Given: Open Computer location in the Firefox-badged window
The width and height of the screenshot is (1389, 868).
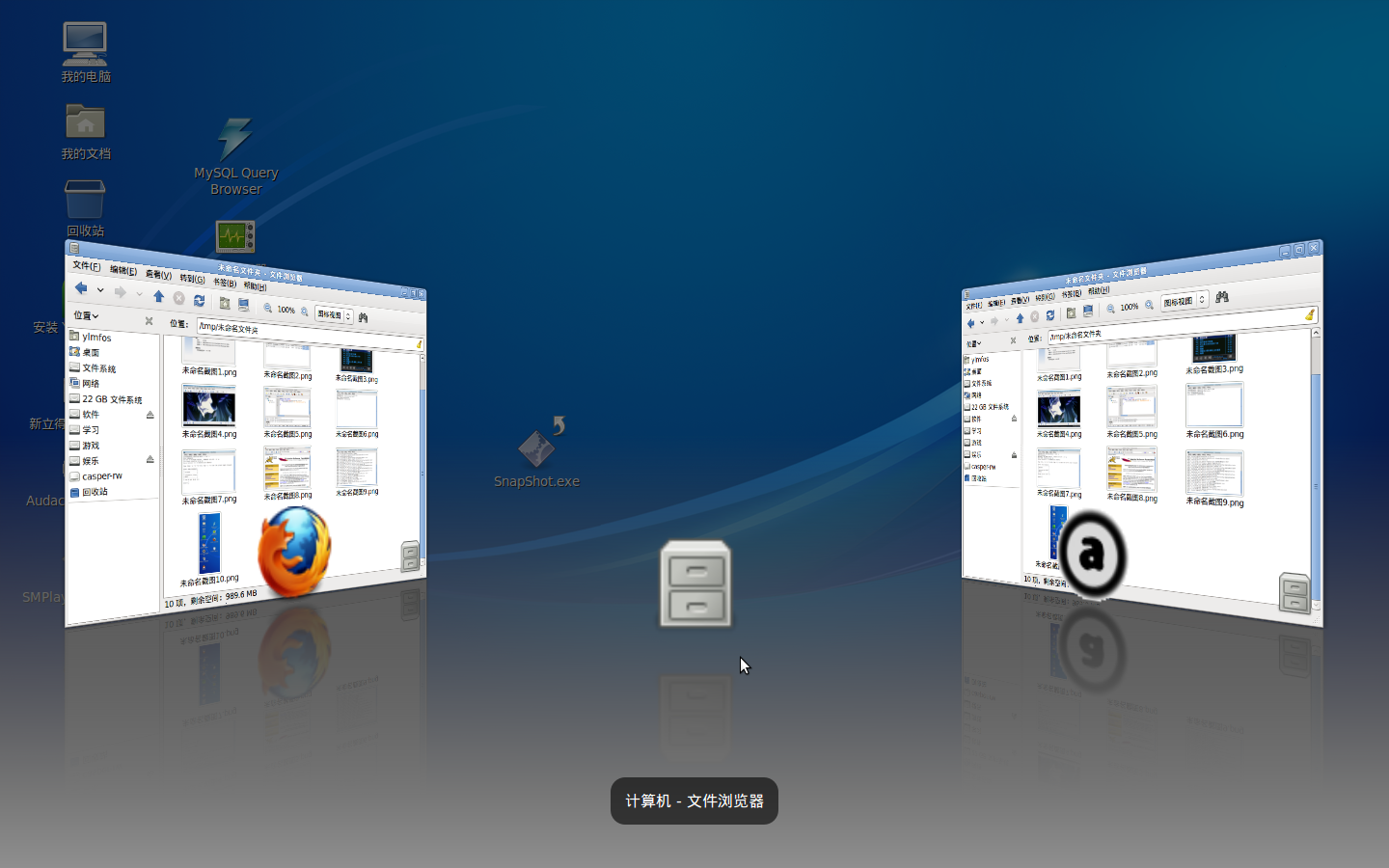Looking at the screenshot, I should click(x=243, y=305).
